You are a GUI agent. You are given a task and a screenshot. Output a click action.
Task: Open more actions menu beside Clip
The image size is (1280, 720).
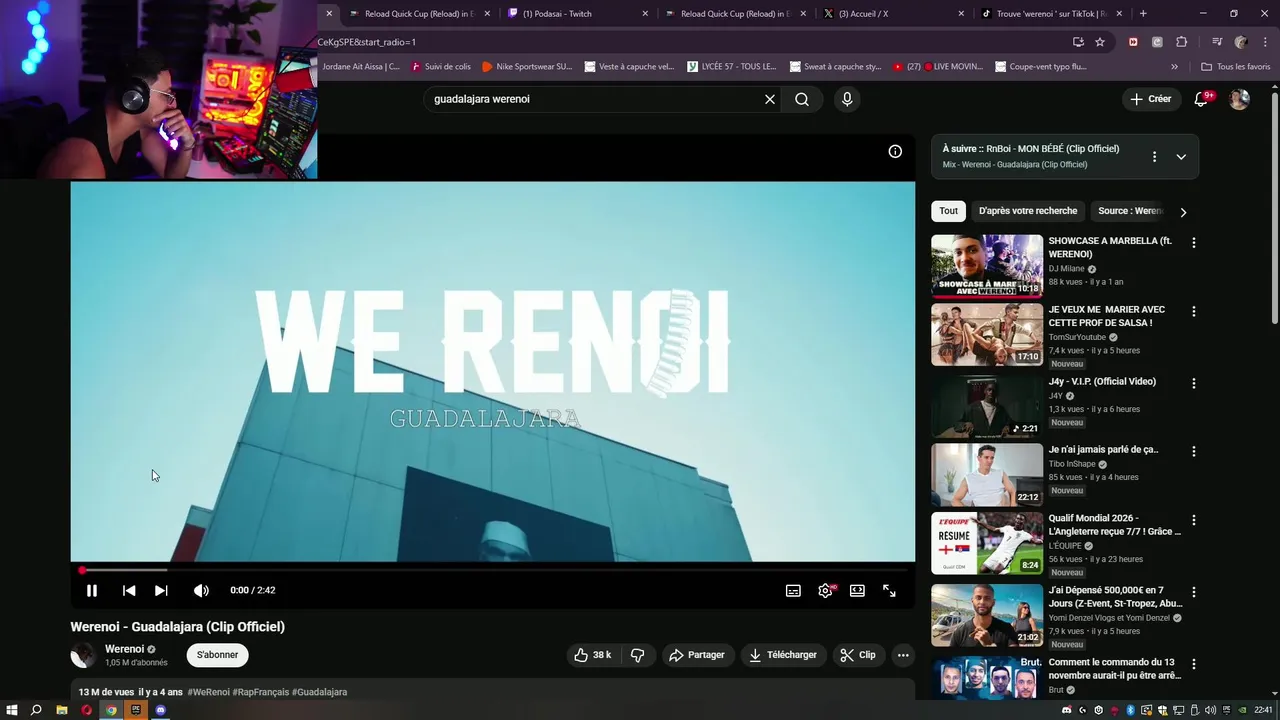[x=903, y=655]
